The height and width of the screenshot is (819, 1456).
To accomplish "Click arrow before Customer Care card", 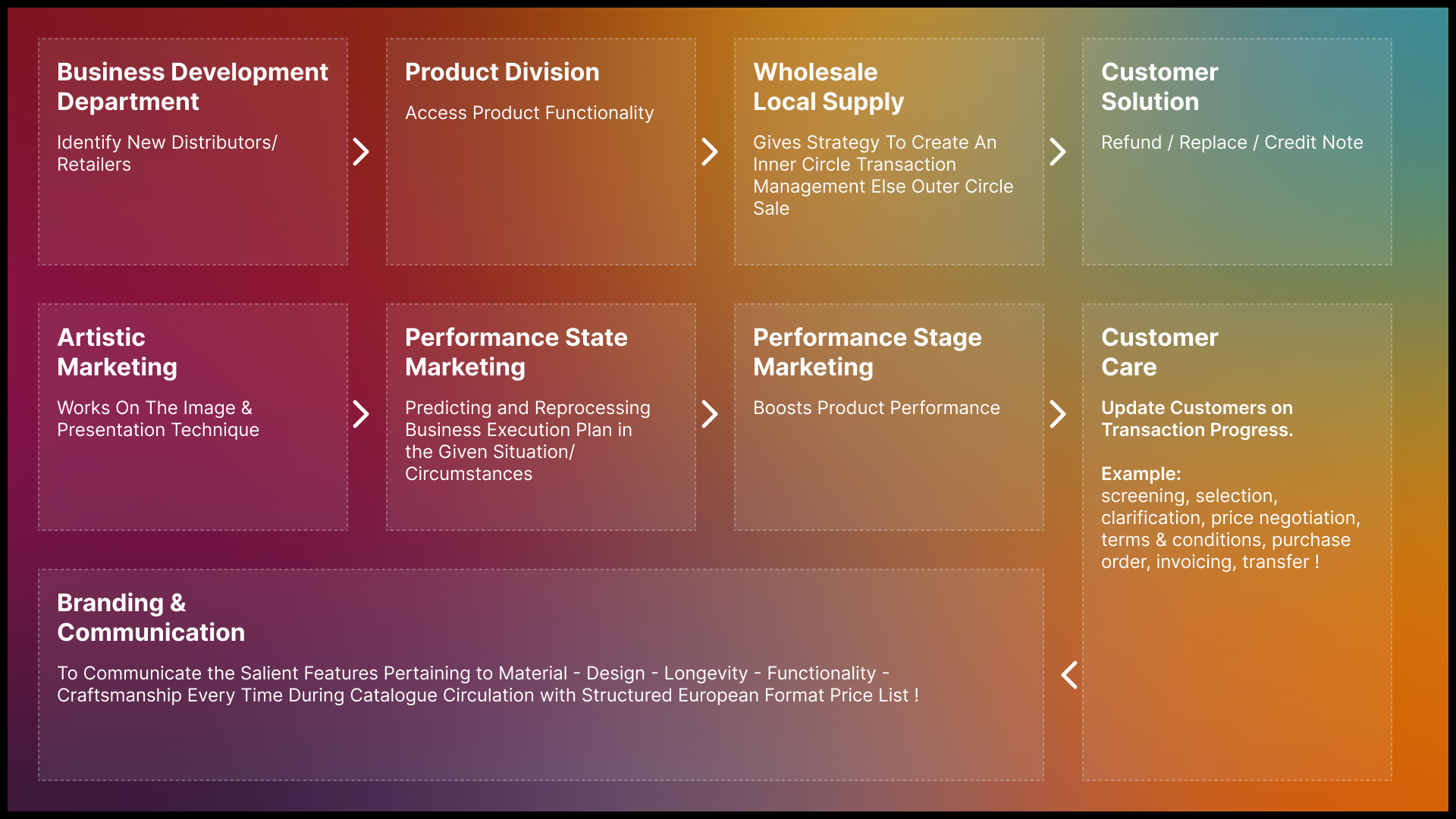I will tap(1058, 414).
